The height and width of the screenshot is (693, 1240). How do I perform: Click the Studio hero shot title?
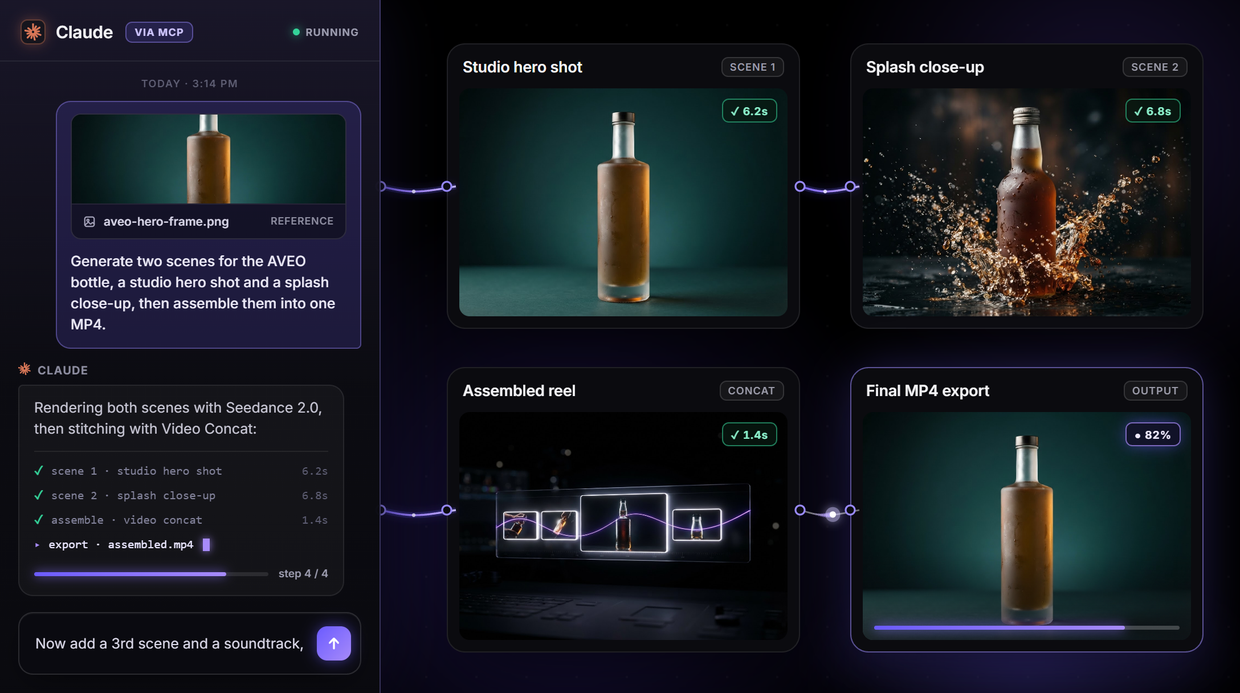tap(522, 67)
